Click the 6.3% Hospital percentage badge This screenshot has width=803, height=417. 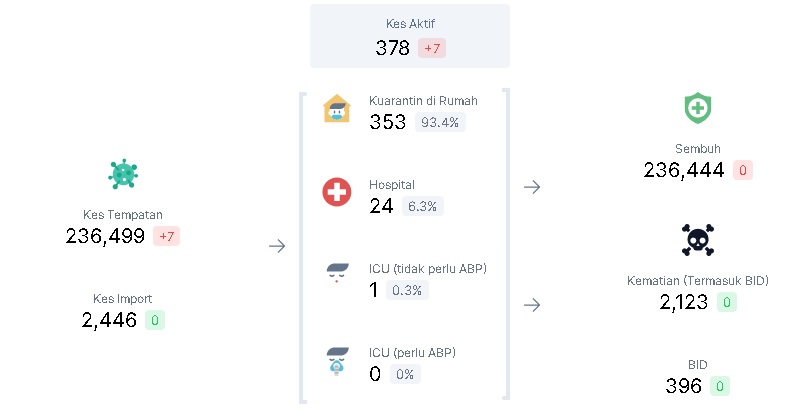(422, 206)
